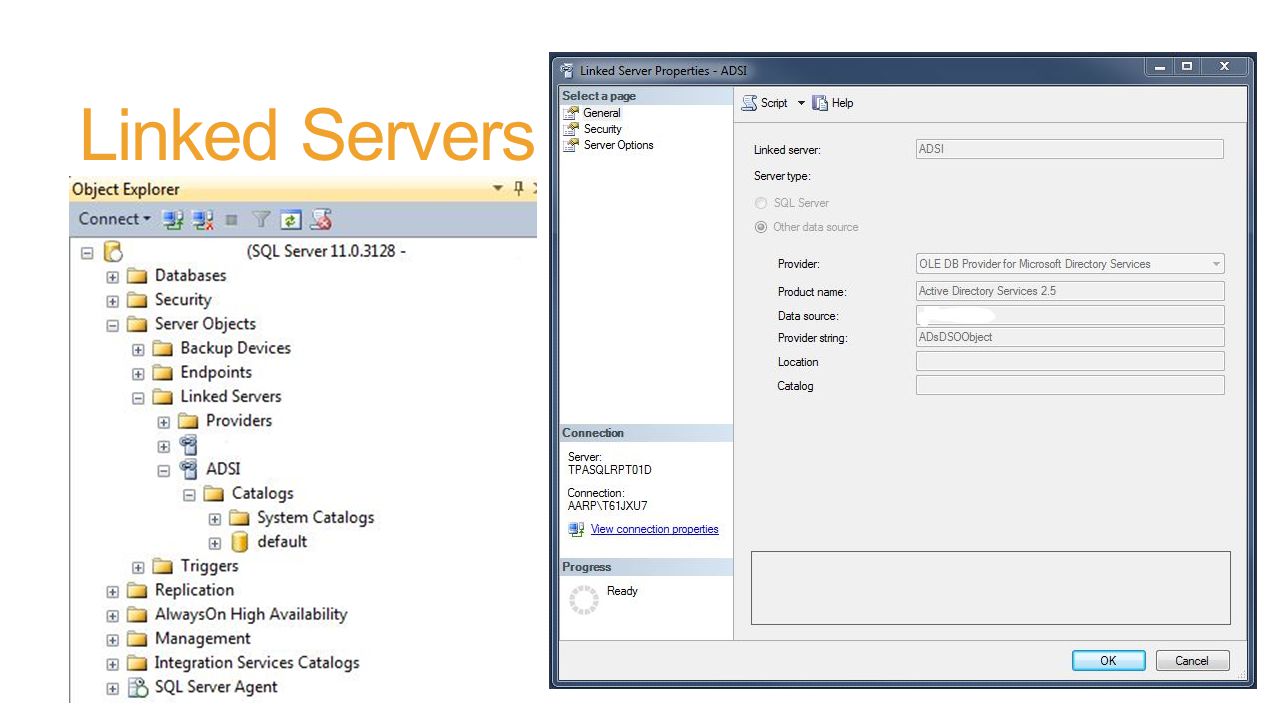Image resolution: width=1280 pixels, height=720 pixels.
Task: Select the Catalogs tree item
Action: point(263,493)
